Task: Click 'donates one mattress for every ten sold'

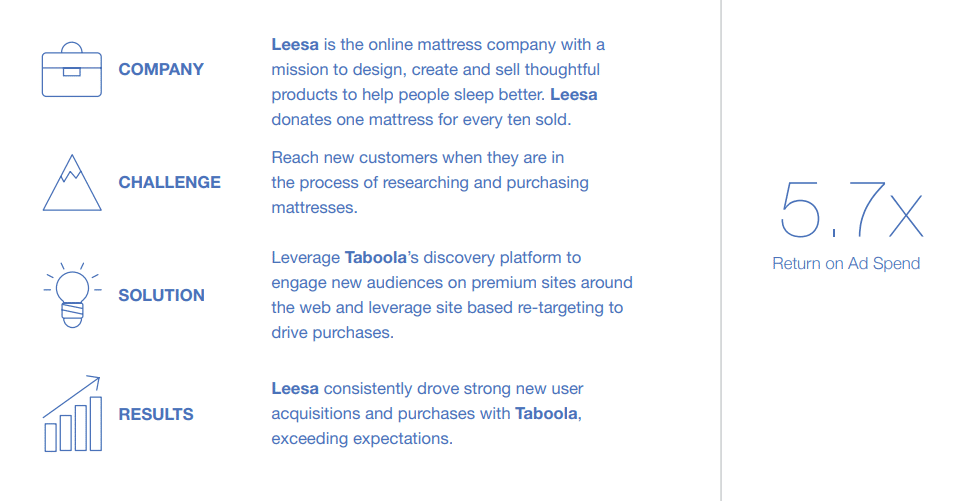Action: click(x=421, y=120)
